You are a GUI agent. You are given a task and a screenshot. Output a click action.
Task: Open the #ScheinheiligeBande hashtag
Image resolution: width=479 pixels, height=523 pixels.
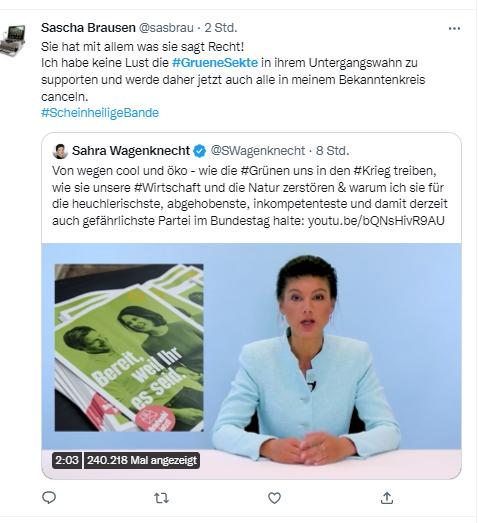tap(100, 113)
